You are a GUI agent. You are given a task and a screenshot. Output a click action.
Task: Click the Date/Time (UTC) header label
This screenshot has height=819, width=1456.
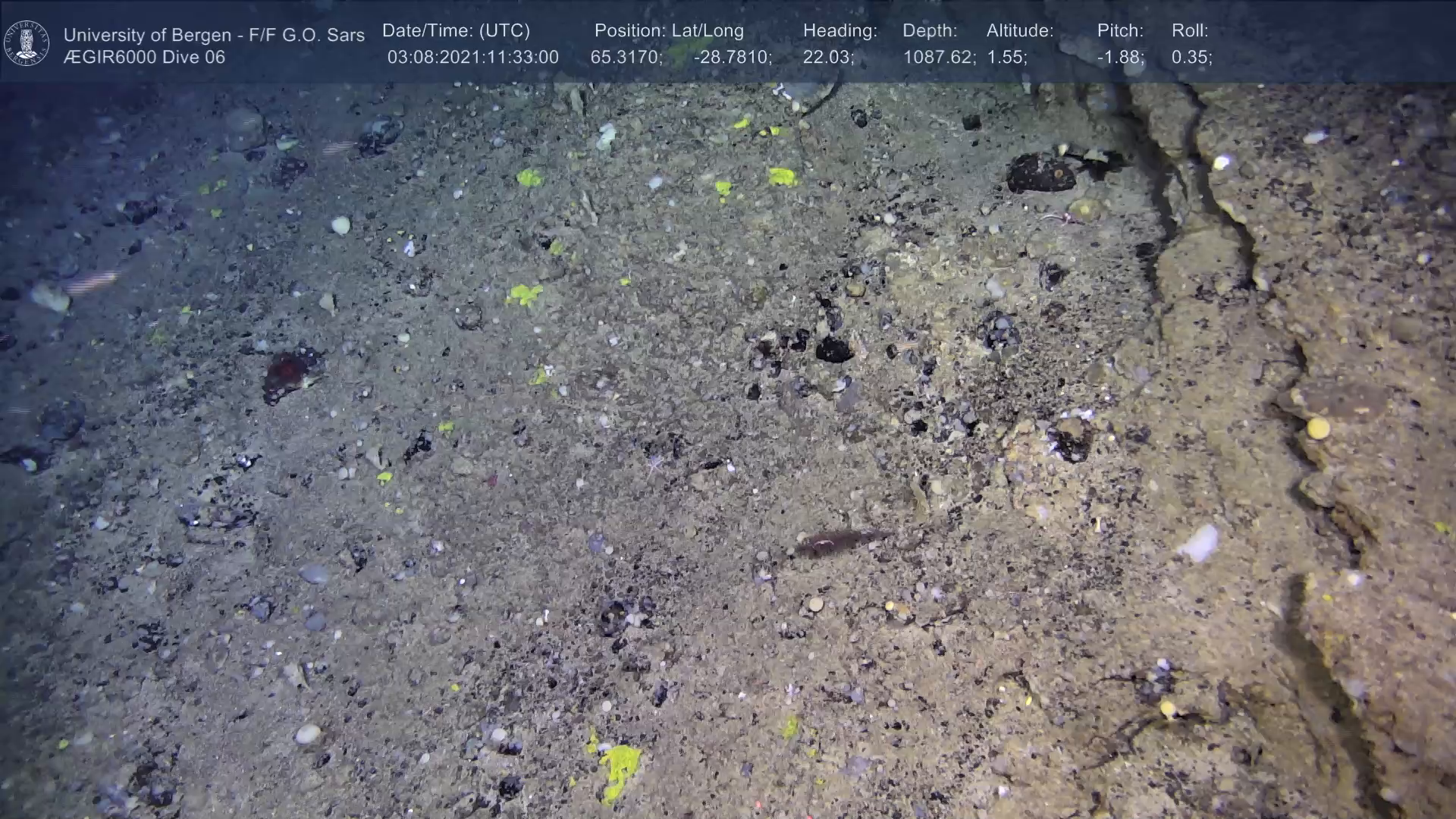(x=456, y=31)
